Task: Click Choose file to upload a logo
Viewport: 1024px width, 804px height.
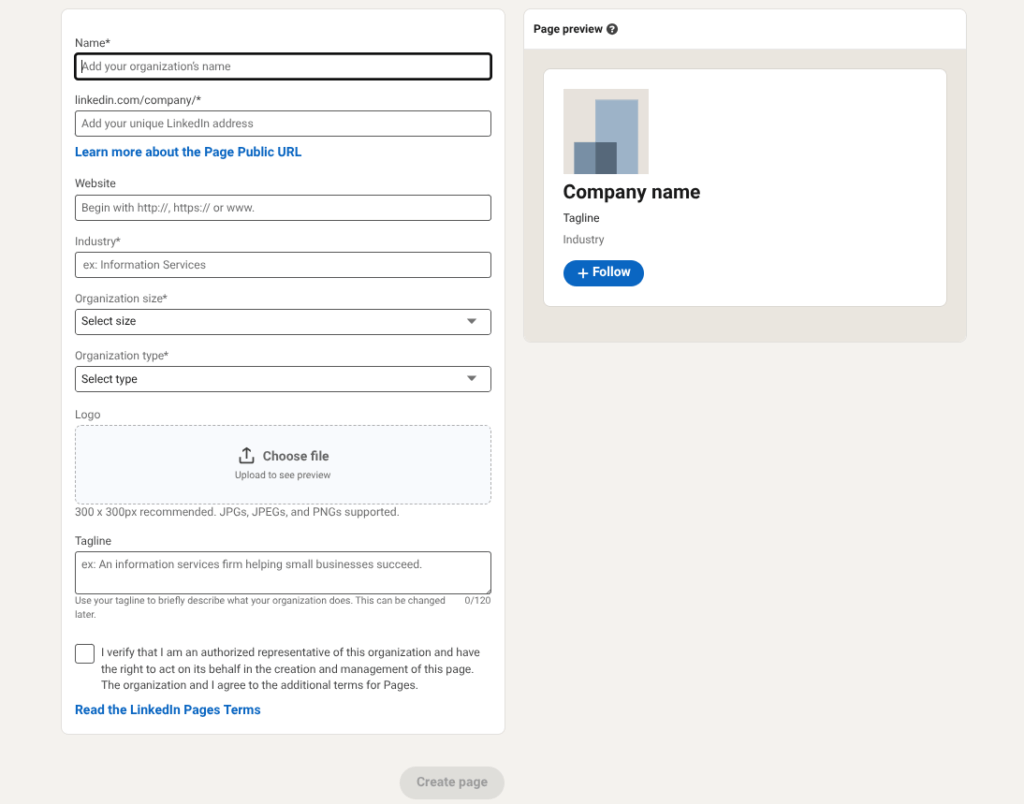Action: pyautogui.click(x=293, y=454)
